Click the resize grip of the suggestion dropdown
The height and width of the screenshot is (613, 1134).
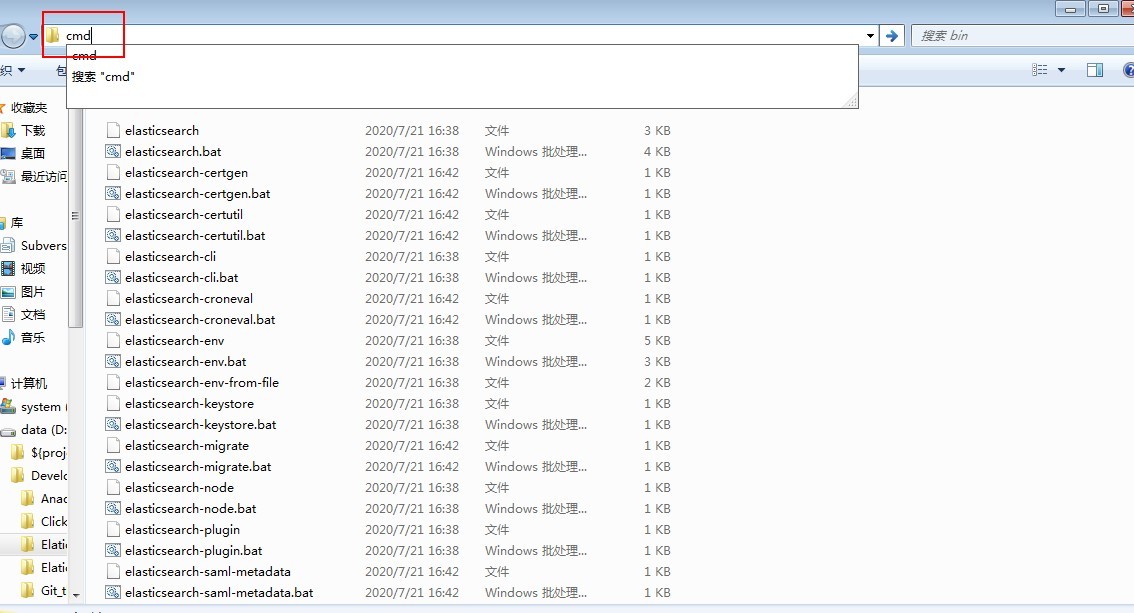(x=851, y=101)
